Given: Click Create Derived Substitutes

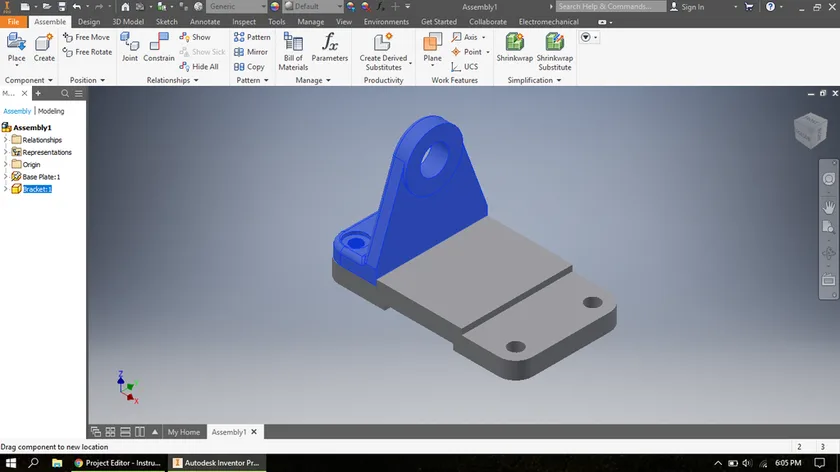Looking at the screenshot, I should pyautogui.click(x=383, y=51).
